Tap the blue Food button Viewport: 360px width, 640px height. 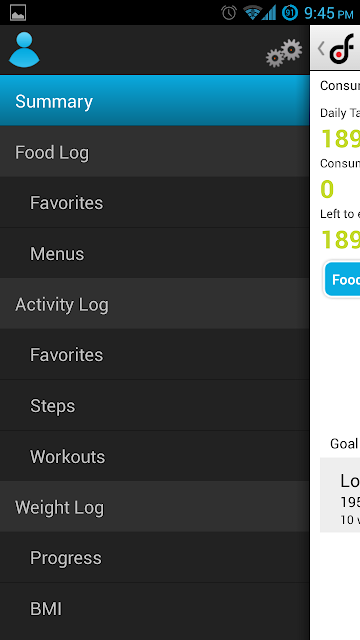[342, 280]
